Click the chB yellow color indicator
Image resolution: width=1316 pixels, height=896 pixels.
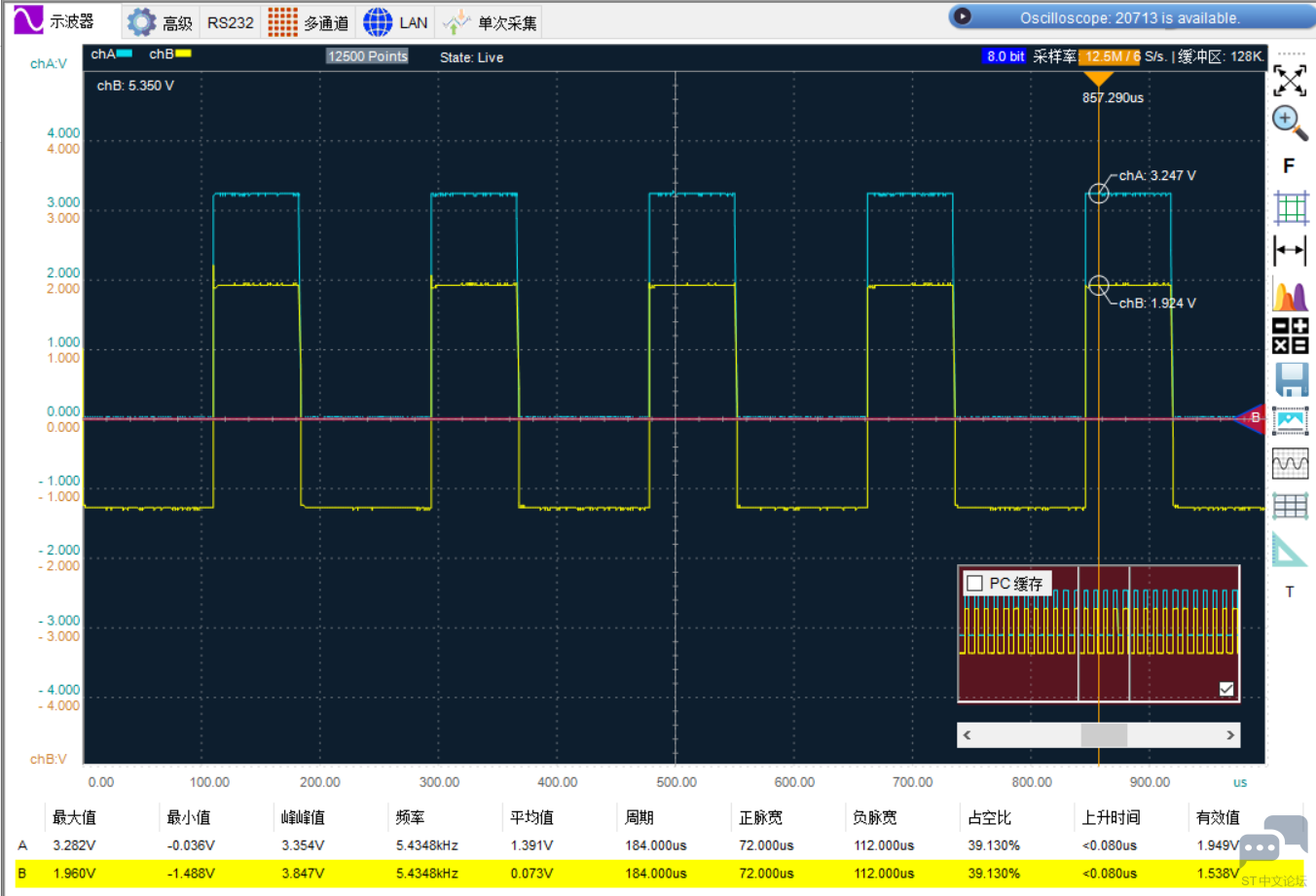coord(183,54)
